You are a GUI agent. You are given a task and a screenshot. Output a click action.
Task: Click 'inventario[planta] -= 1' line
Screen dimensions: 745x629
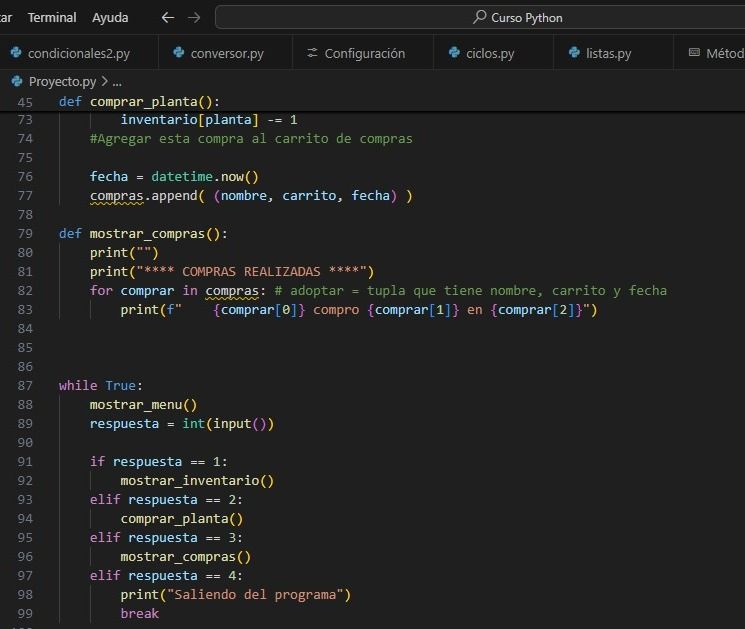(x=209, y=120)
